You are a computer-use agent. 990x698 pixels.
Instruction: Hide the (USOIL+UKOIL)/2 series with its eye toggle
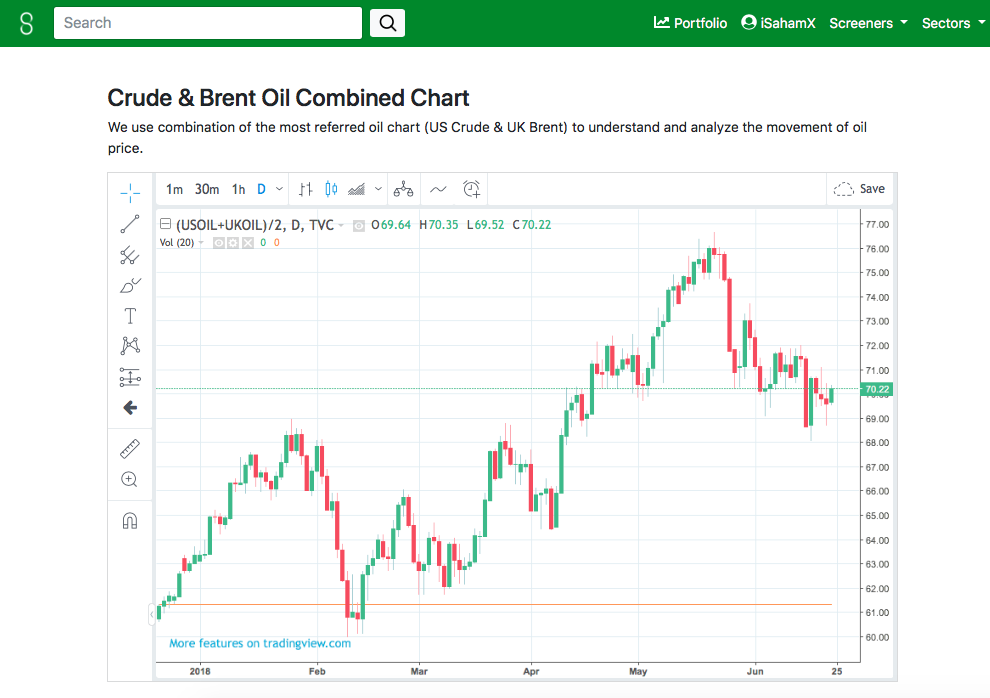[x=358, y=225]
